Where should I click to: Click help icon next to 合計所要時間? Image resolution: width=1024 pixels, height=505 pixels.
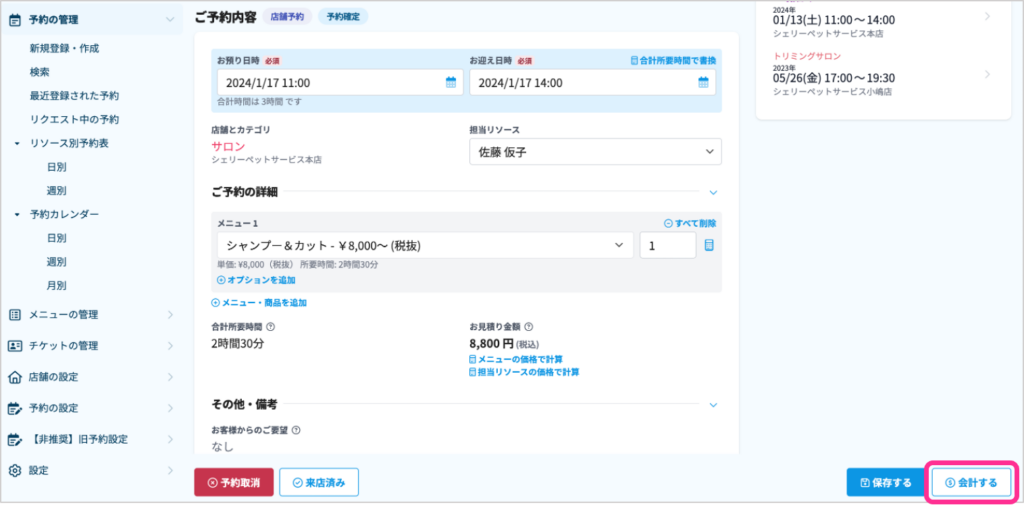coord(271,327)
